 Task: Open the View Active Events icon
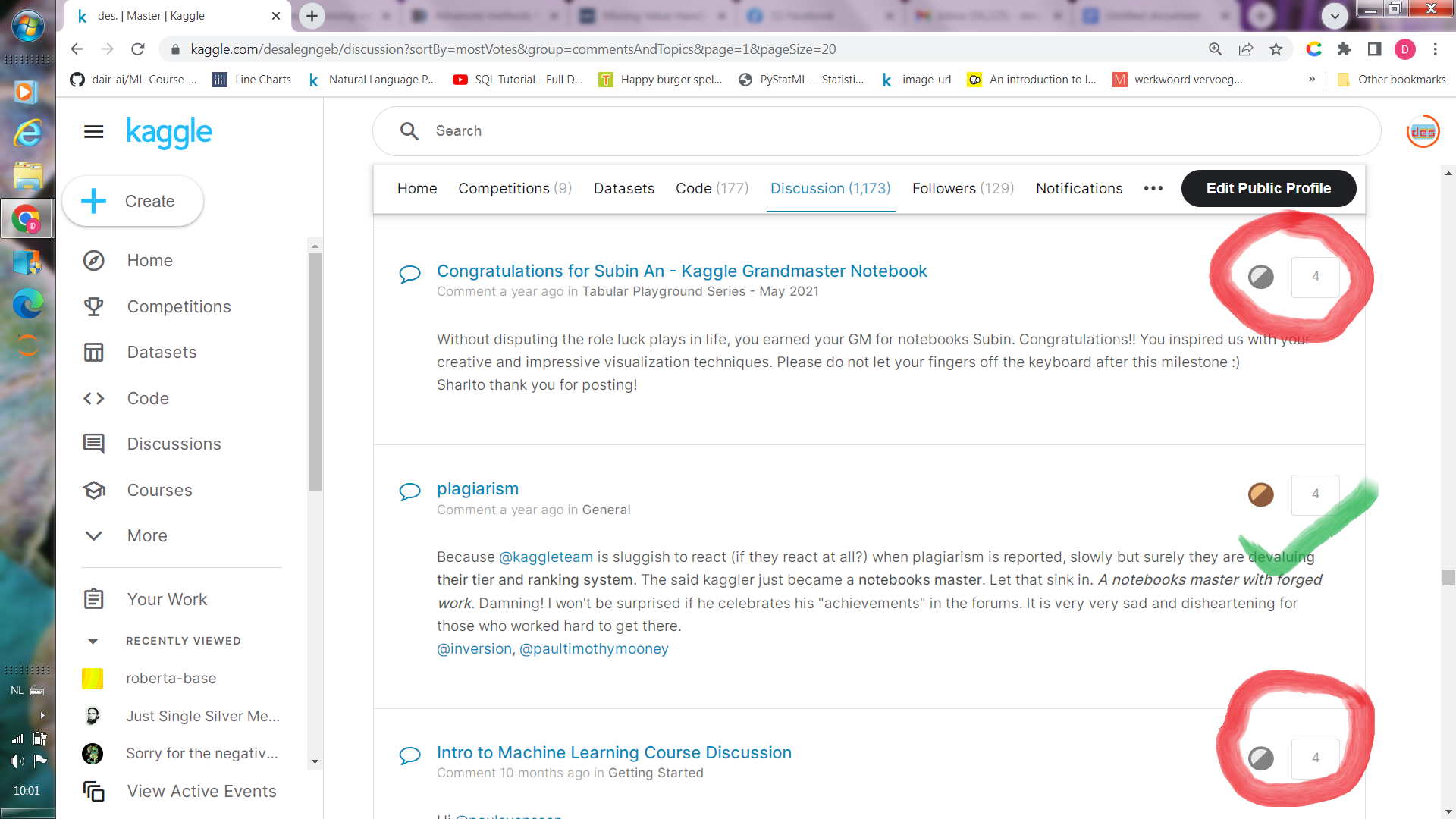93,791
